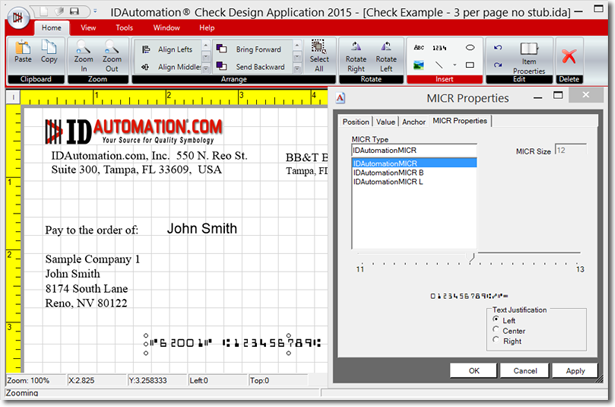
Task: Click Align Middles in the Arrange group
Action: click(x=171, y=67)
